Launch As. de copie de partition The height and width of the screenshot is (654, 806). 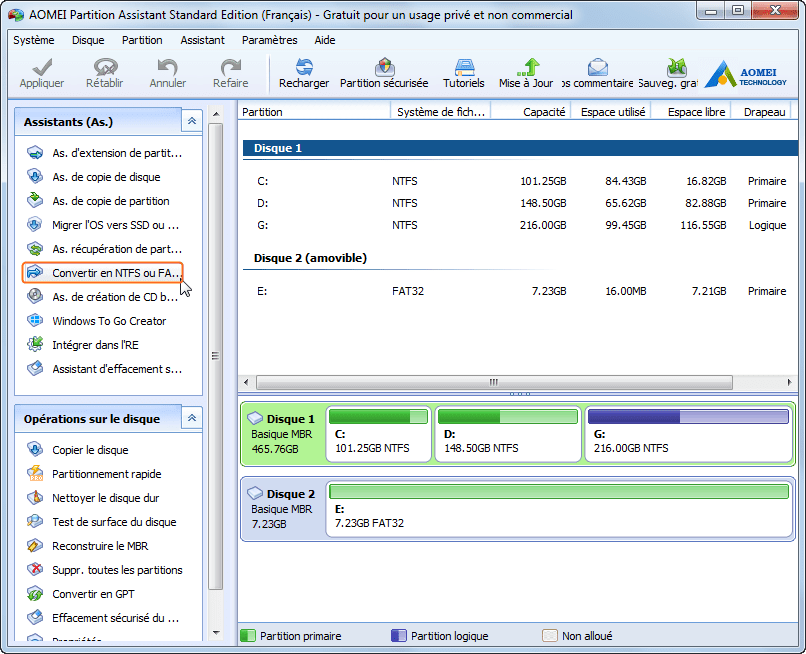(99, 201)
